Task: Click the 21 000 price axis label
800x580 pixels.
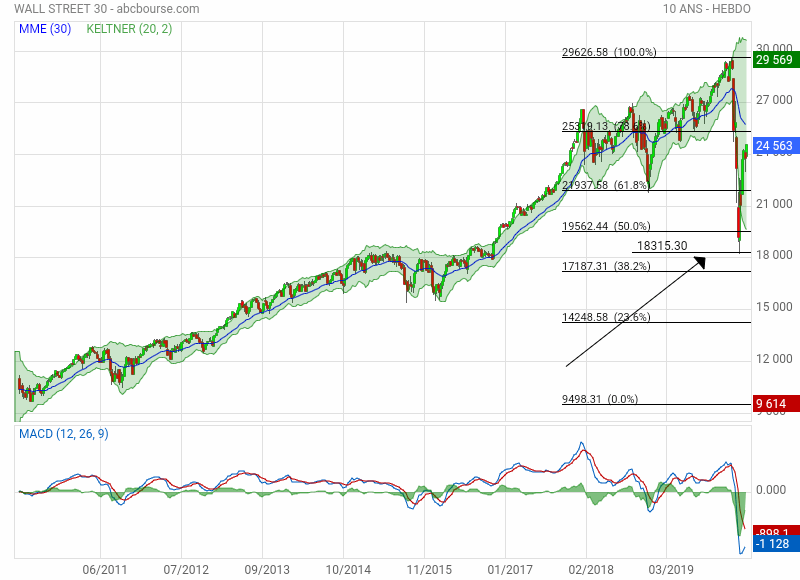Action: (774, 204)
